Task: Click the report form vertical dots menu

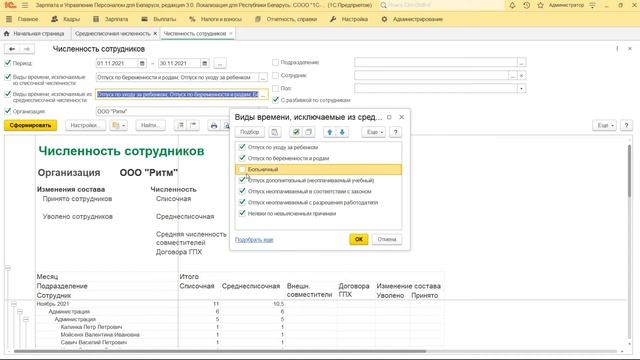Action: [617, 49]
